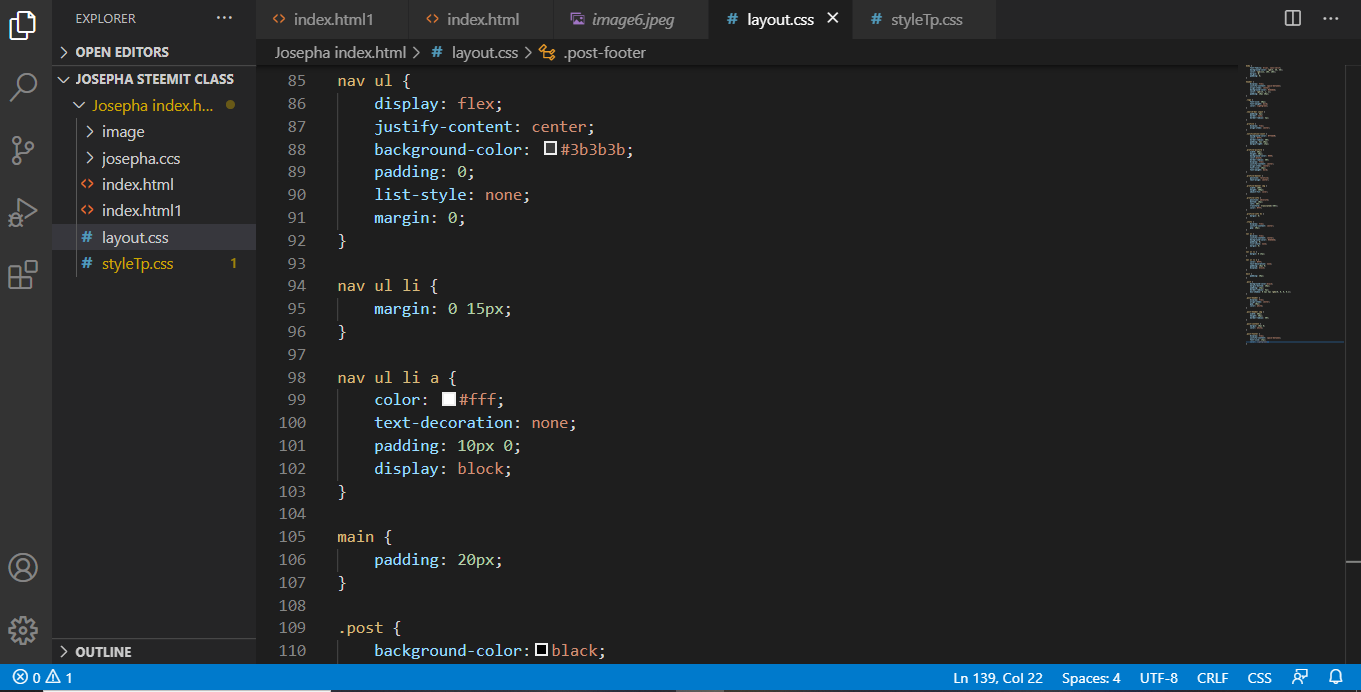The height and width of the screenshot is (692, 1361).
Task: Open the Source Control view
Action: [x=23, y=150]
